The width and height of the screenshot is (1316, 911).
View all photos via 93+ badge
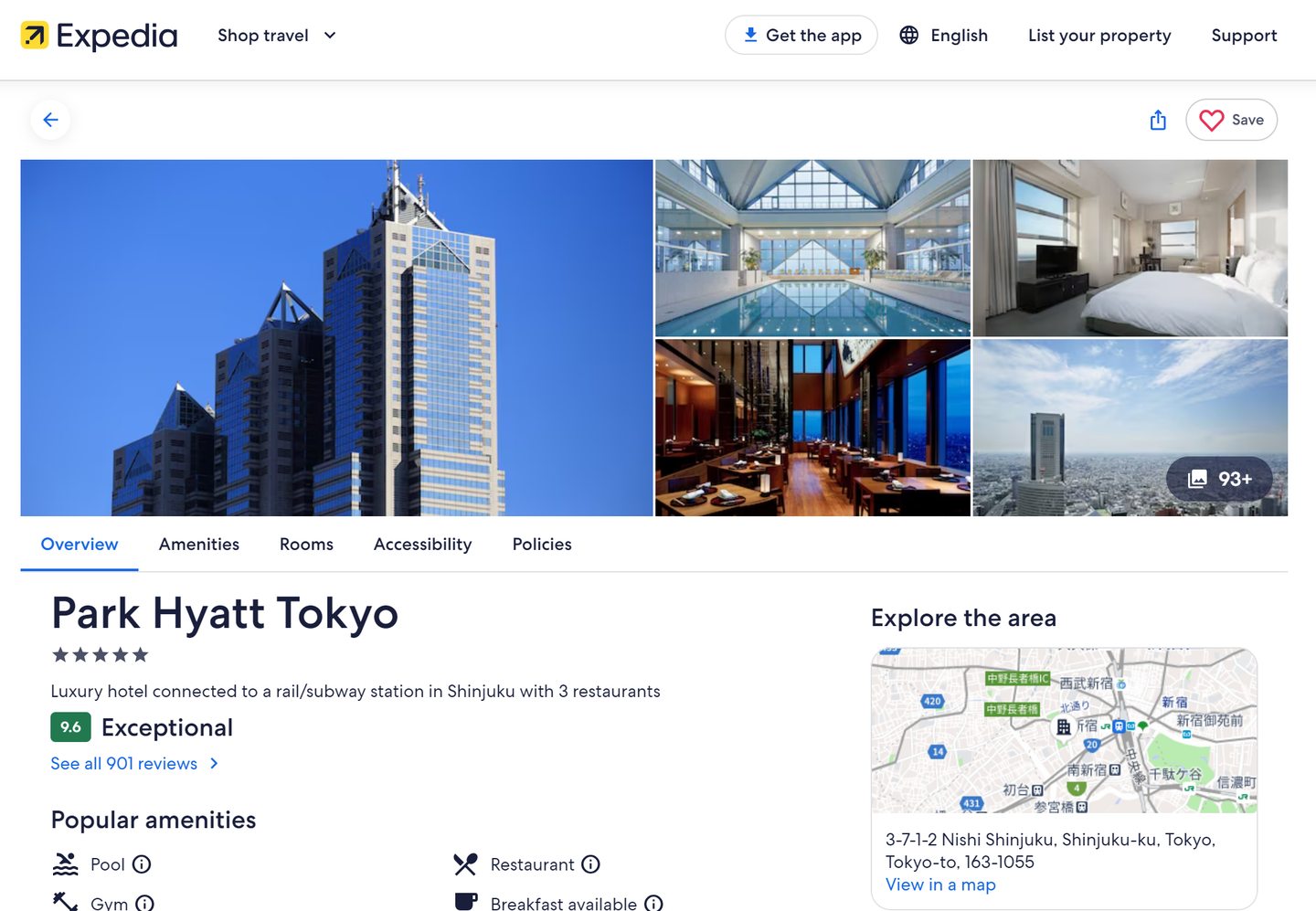(x=1219, y=479)
